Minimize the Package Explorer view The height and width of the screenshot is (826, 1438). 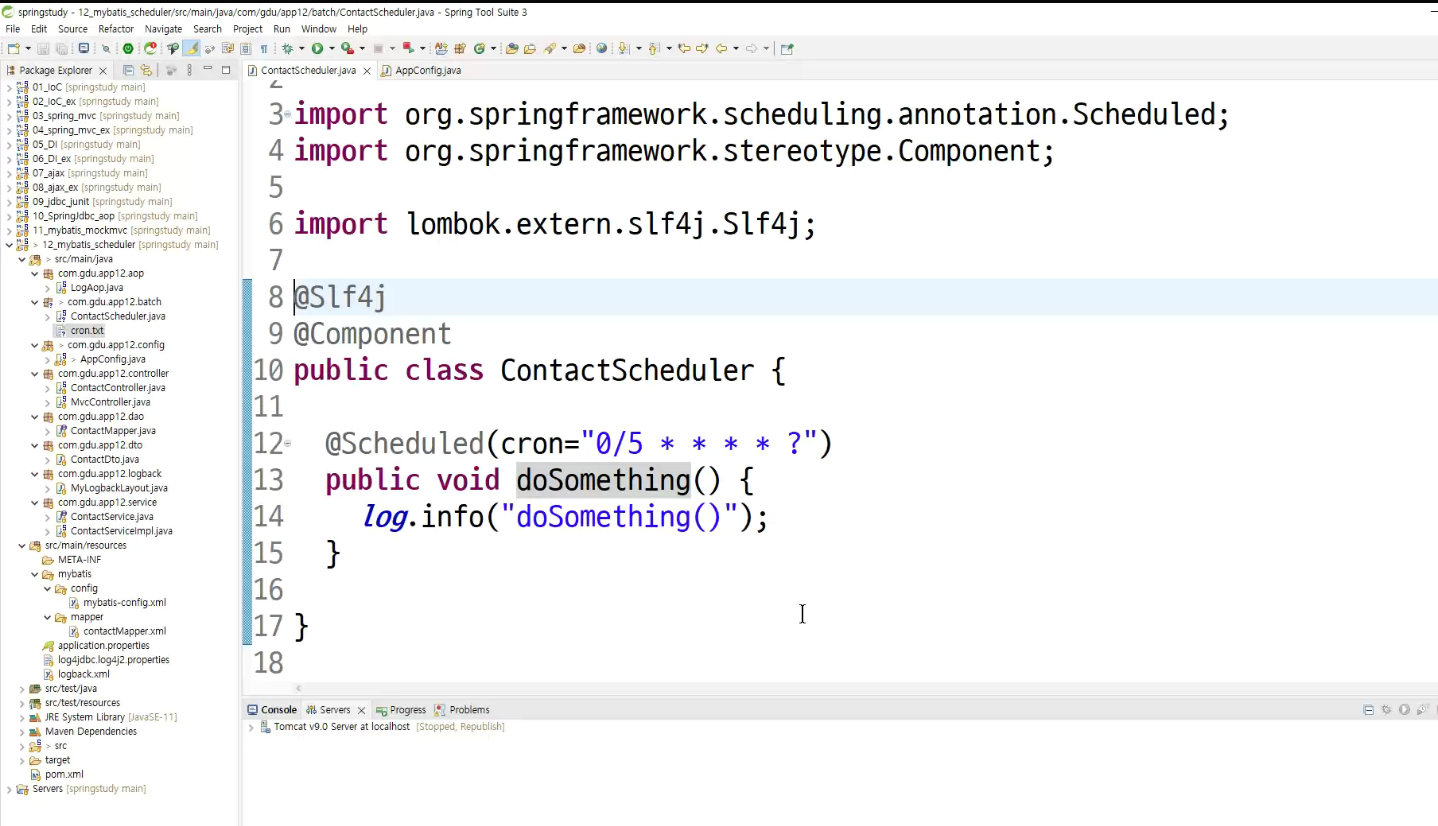pos(207,69)
